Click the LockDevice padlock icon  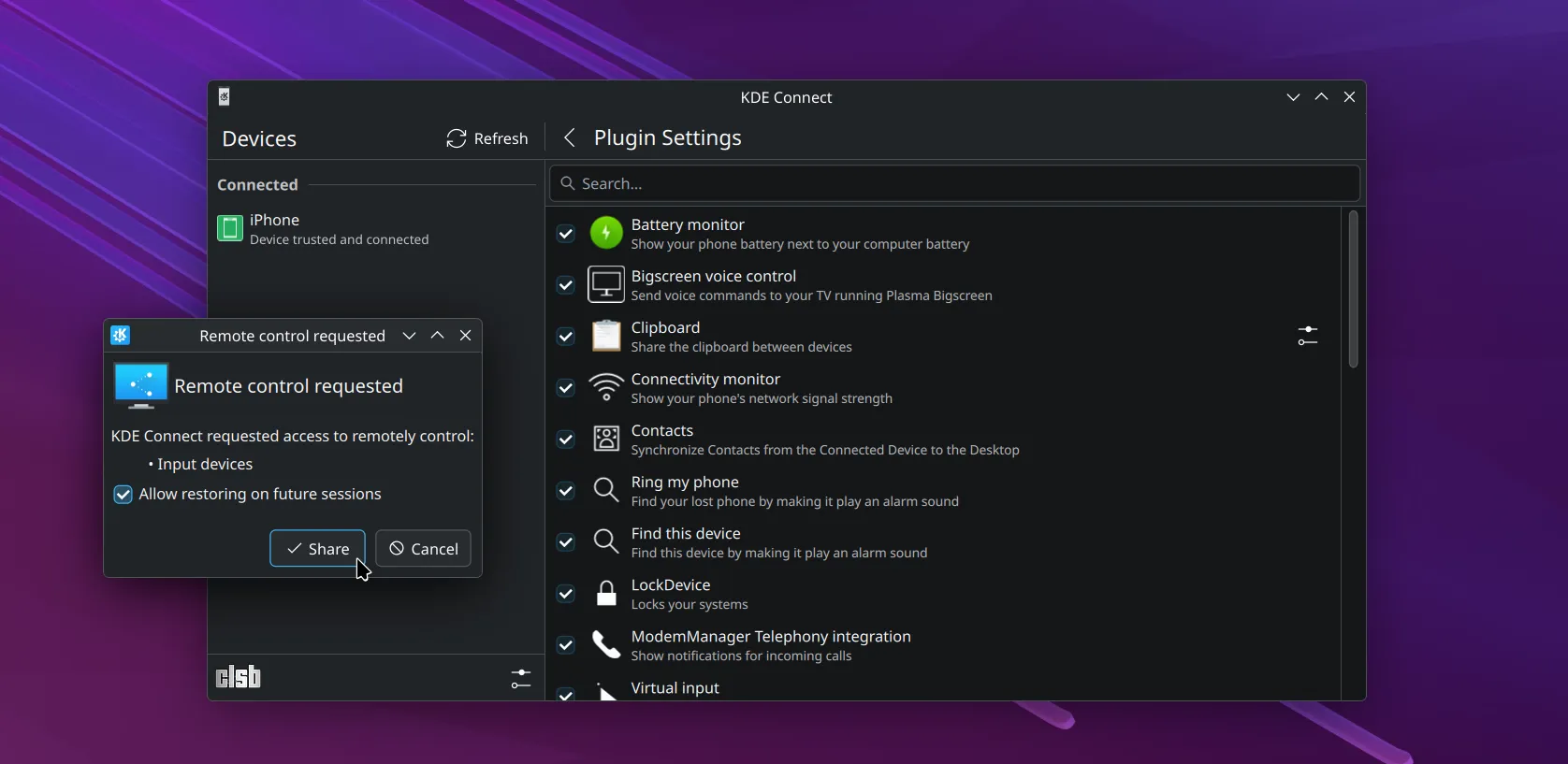pos(606,594)
